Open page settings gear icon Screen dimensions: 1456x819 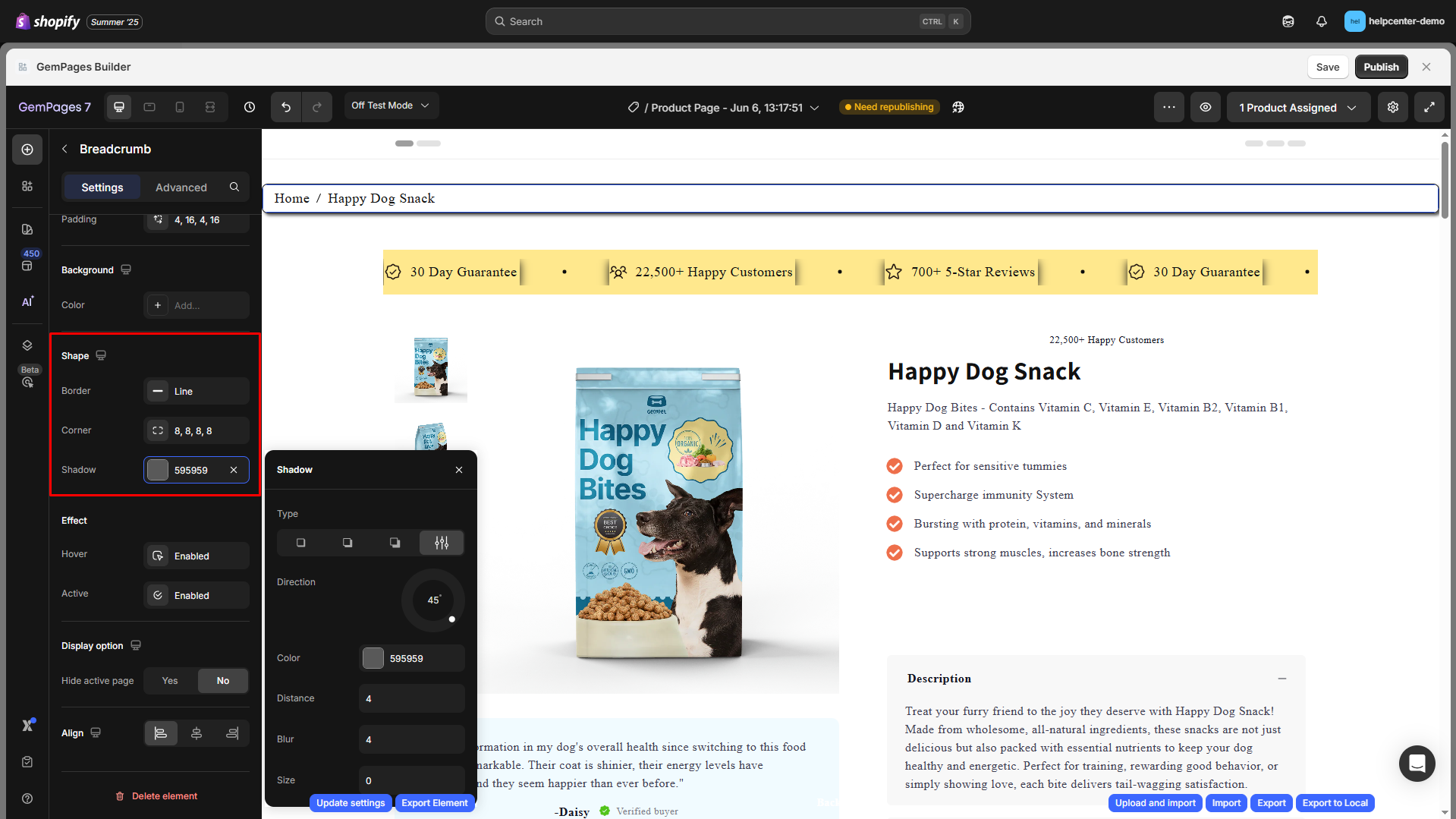pos(1393,107)
